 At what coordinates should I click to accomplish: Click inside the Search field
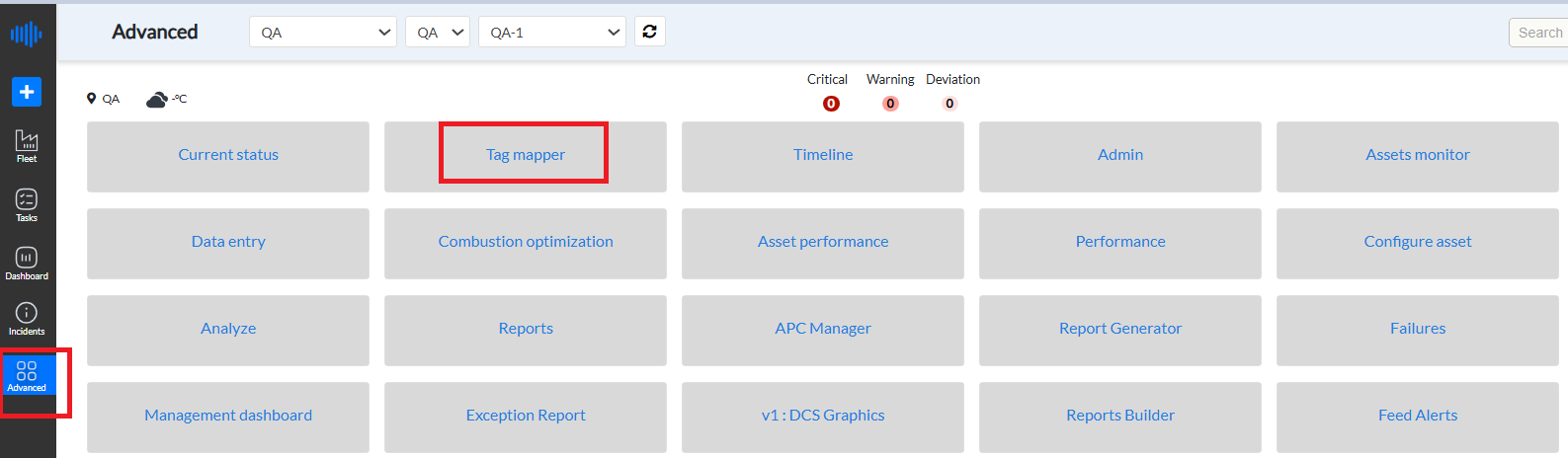point(1539,33)
